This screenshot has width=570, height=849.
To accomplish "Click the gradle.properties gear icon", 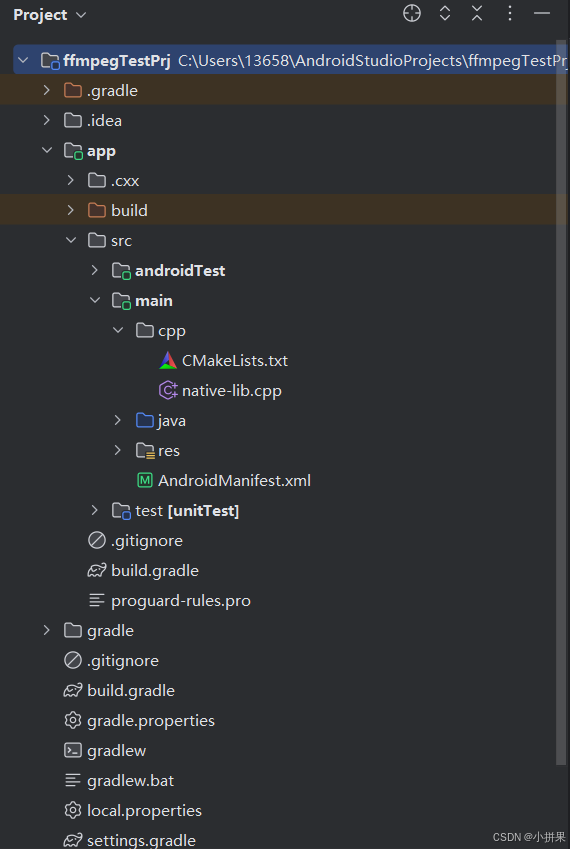I will tap(73, 721).
